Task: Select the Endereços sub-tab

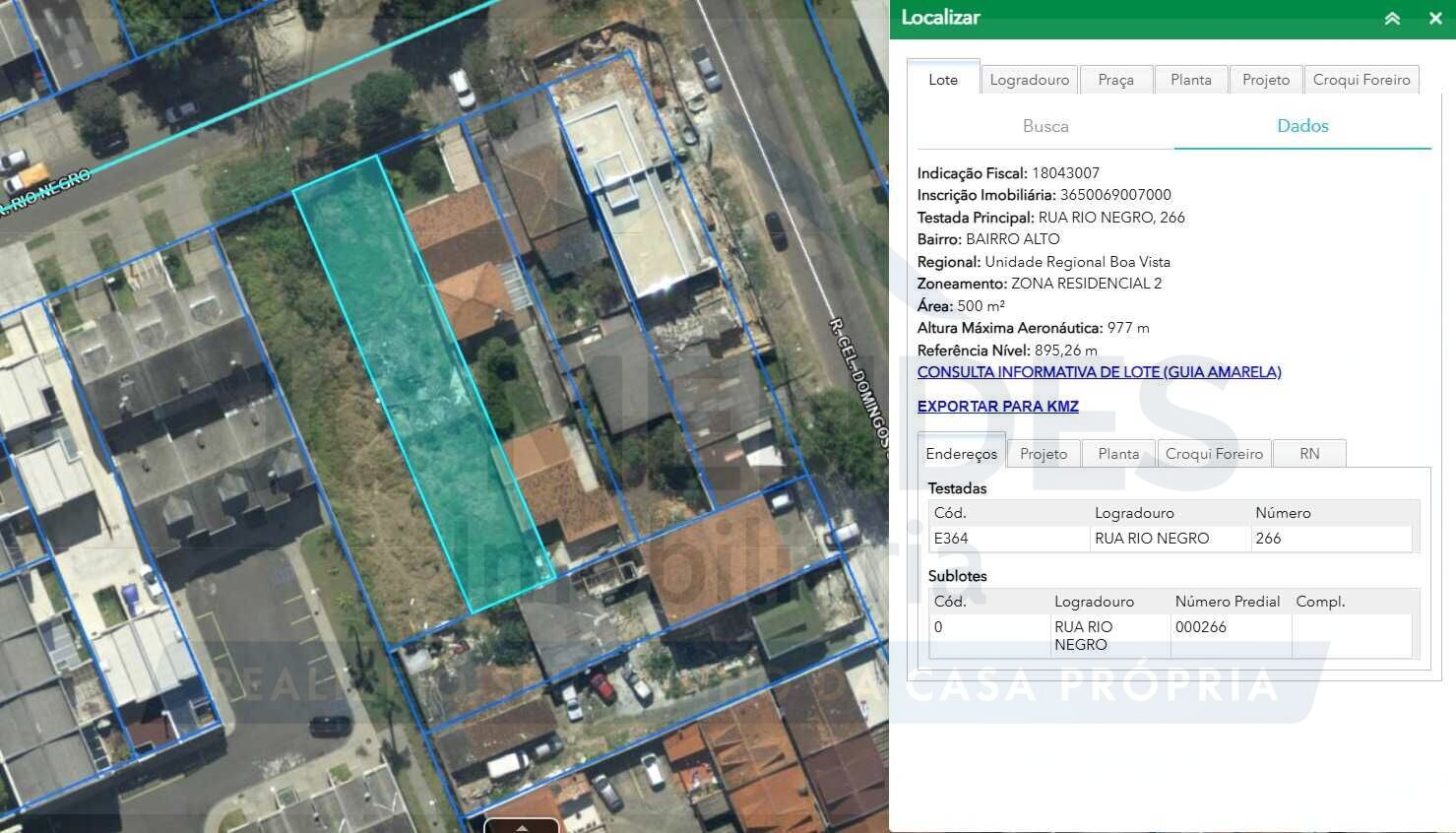Action: pyautogui.click(x=961, y=454)
